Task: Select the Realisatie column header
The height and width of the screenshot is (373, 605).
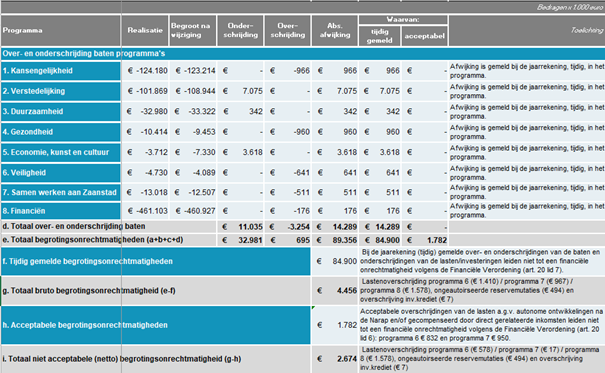Action: (145, 30)
